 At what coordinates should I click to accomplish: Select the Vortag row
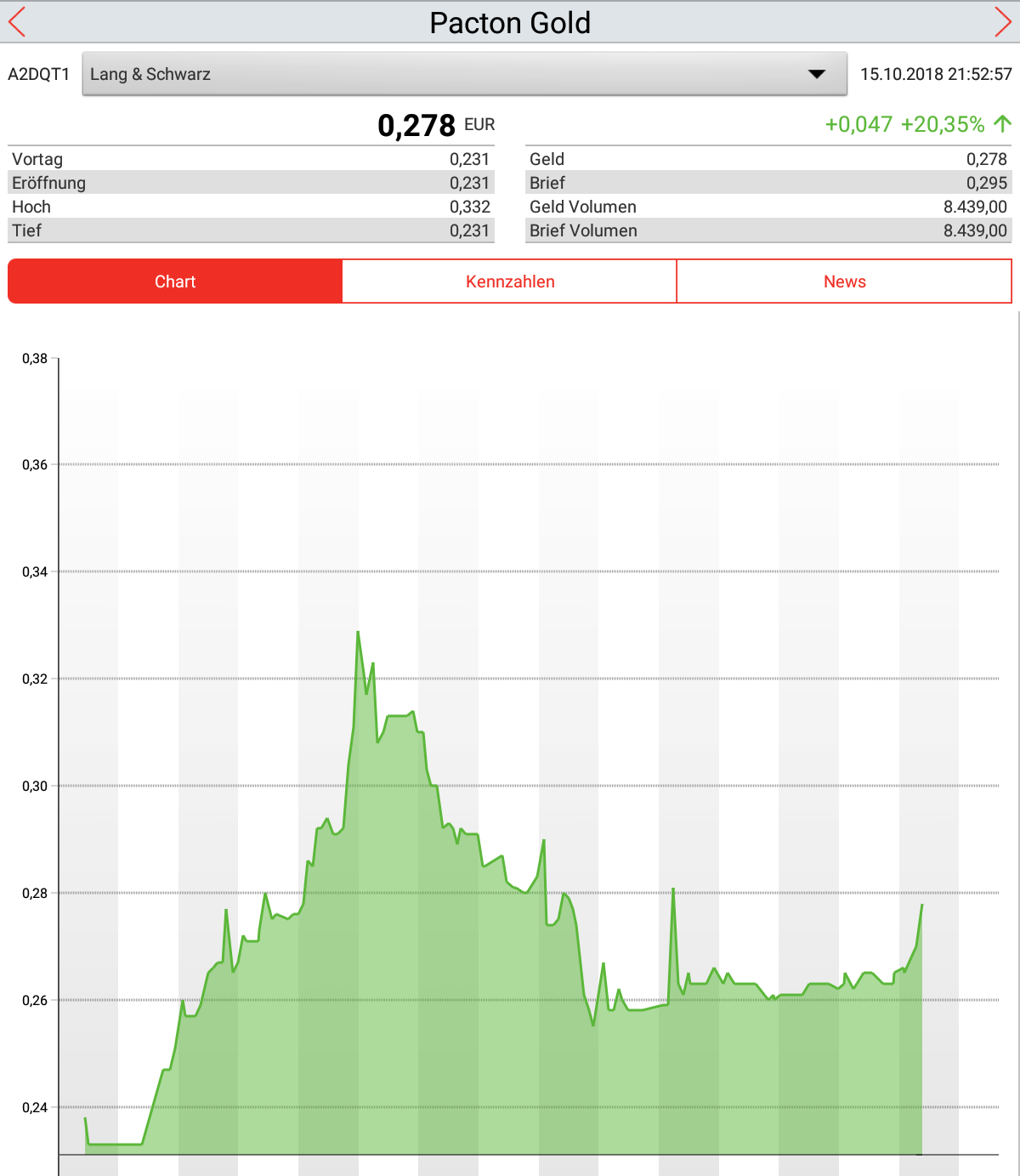click(x=251, y=159)
